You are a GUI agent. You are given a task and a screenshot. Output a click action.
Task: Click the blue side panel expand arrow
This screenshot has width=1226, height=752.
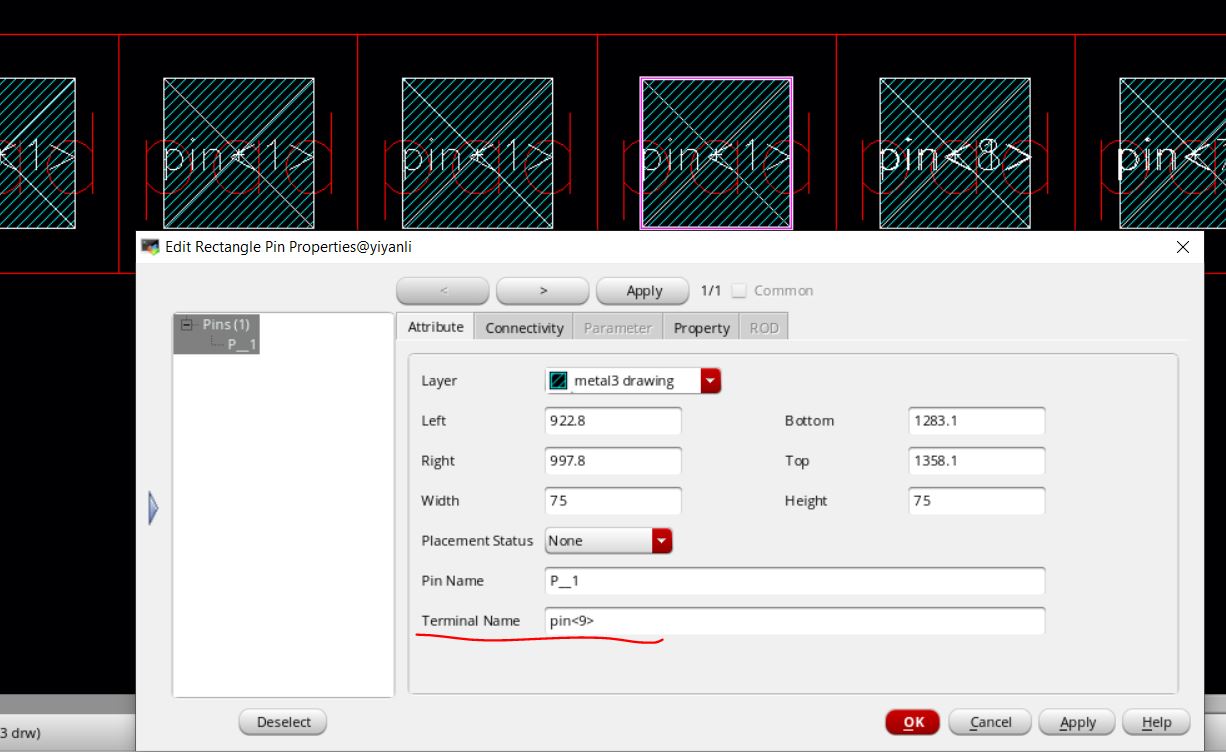point(153,508)
